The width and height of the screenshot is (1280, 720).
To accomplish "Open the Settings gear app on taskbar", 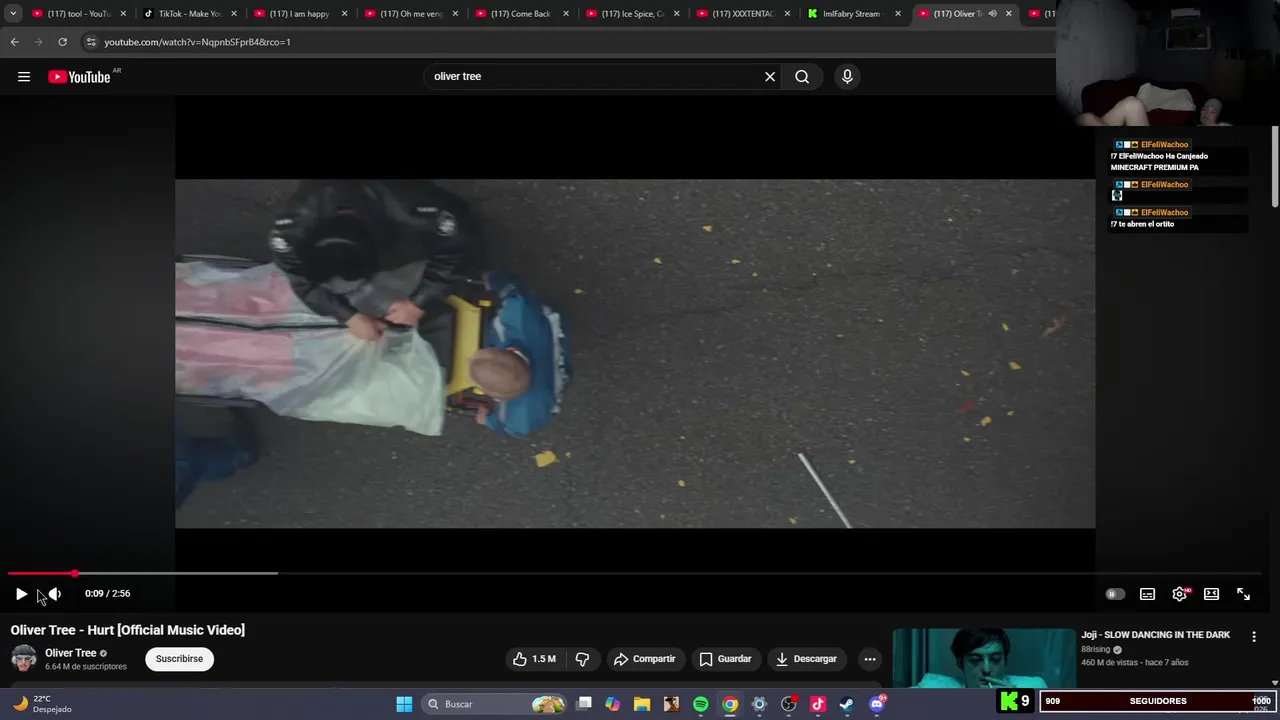I will point(759,704).
